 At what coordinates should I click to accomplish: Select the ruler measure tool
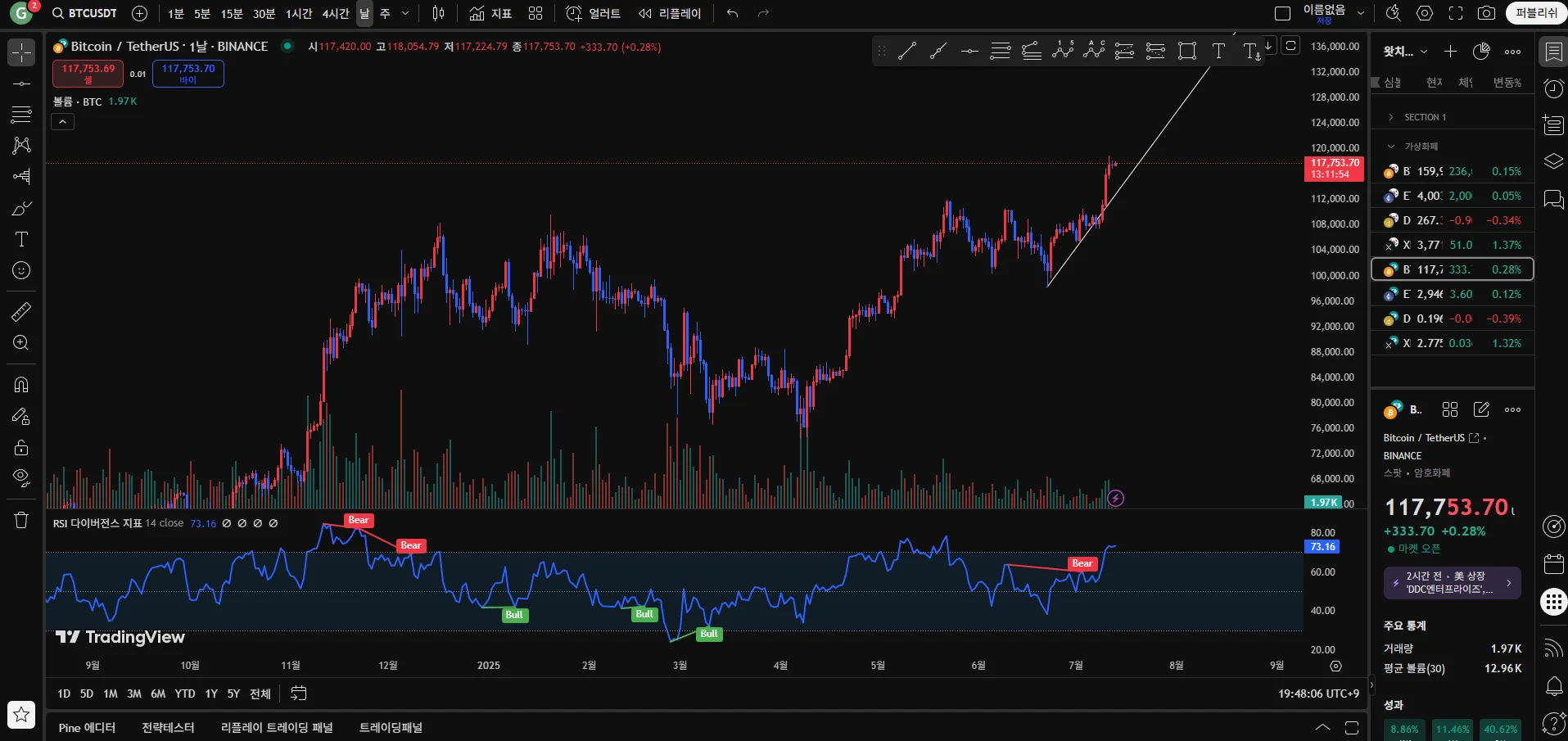[x=21, y=311]
